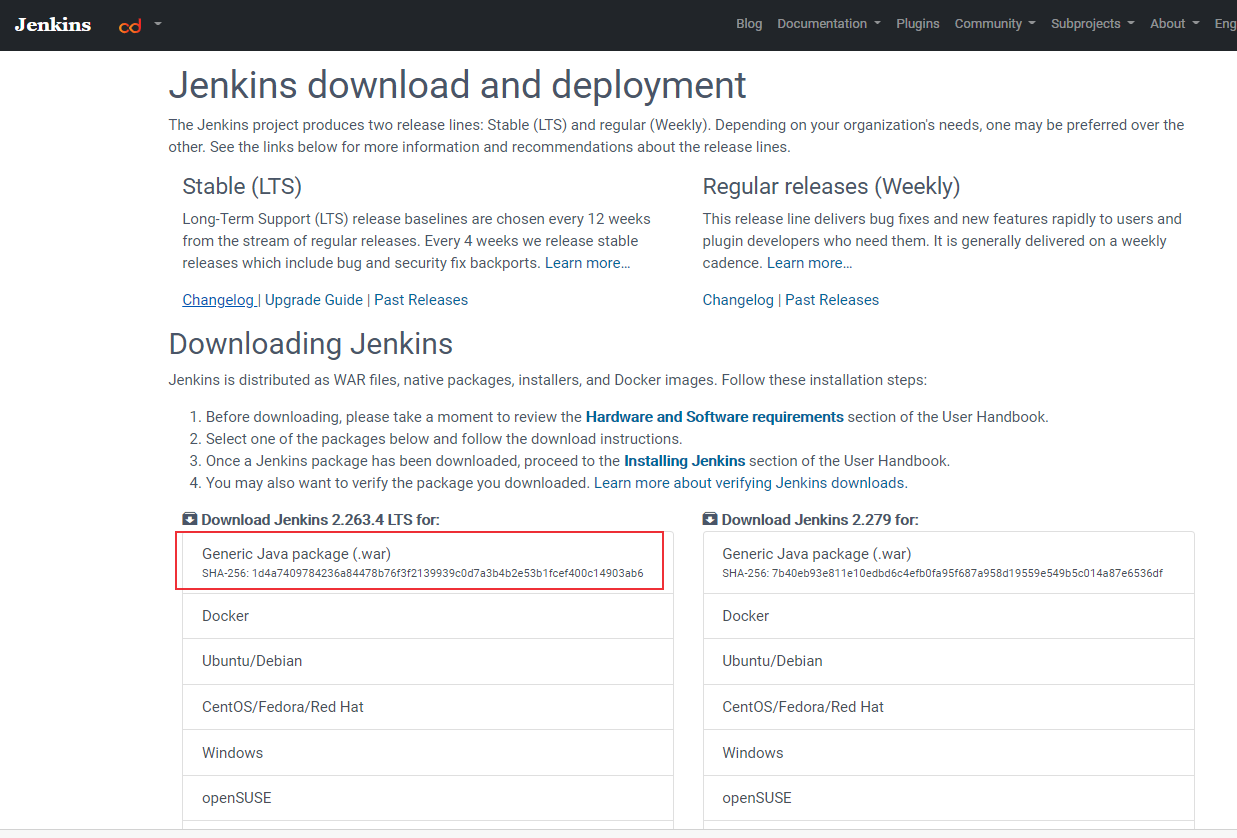
Task: Click the step "Select one of the packages below"
Action: pyautogui.click(x=444, y=439)
